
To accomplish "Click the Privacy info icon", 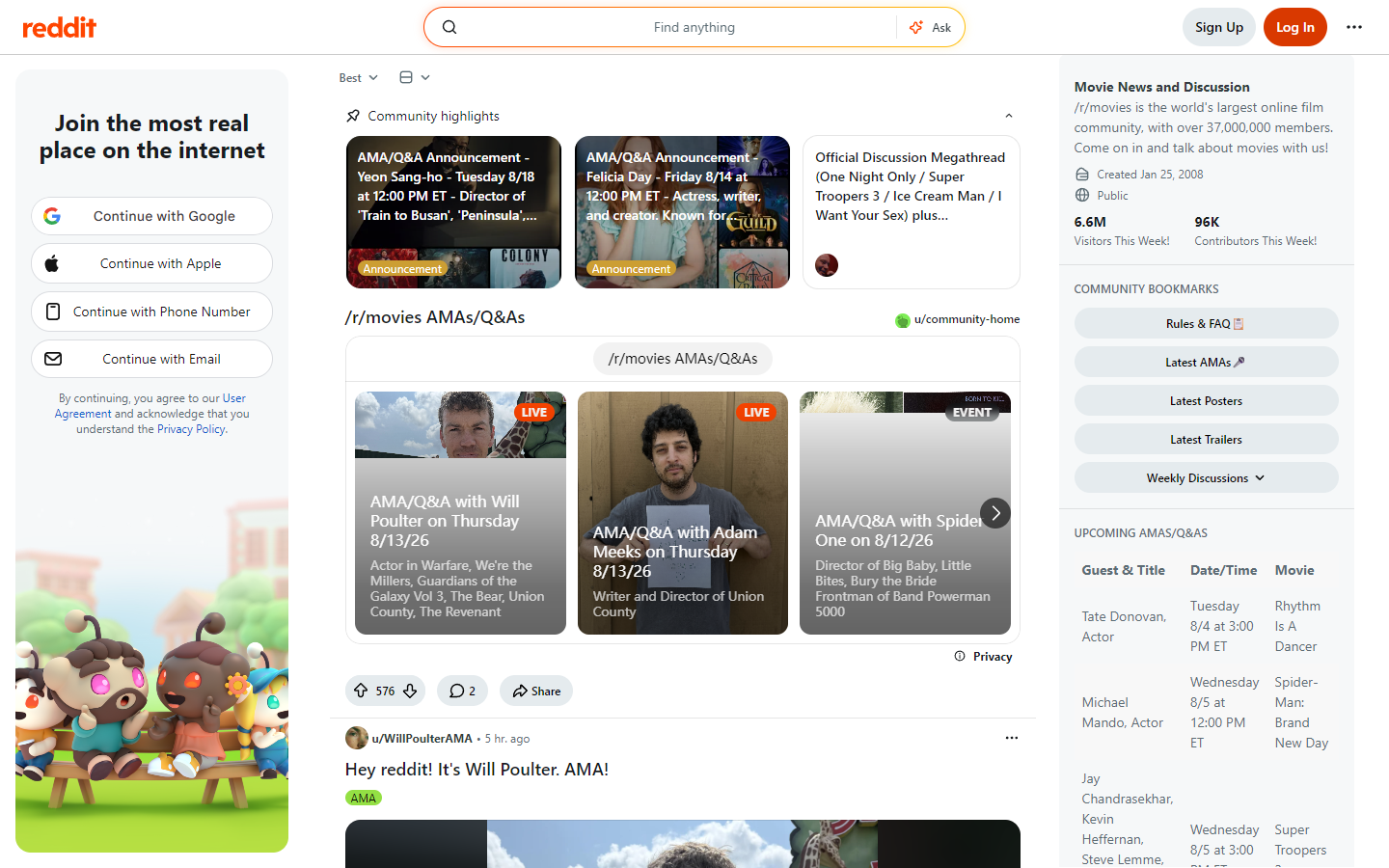I will click(x=960, y=656).
